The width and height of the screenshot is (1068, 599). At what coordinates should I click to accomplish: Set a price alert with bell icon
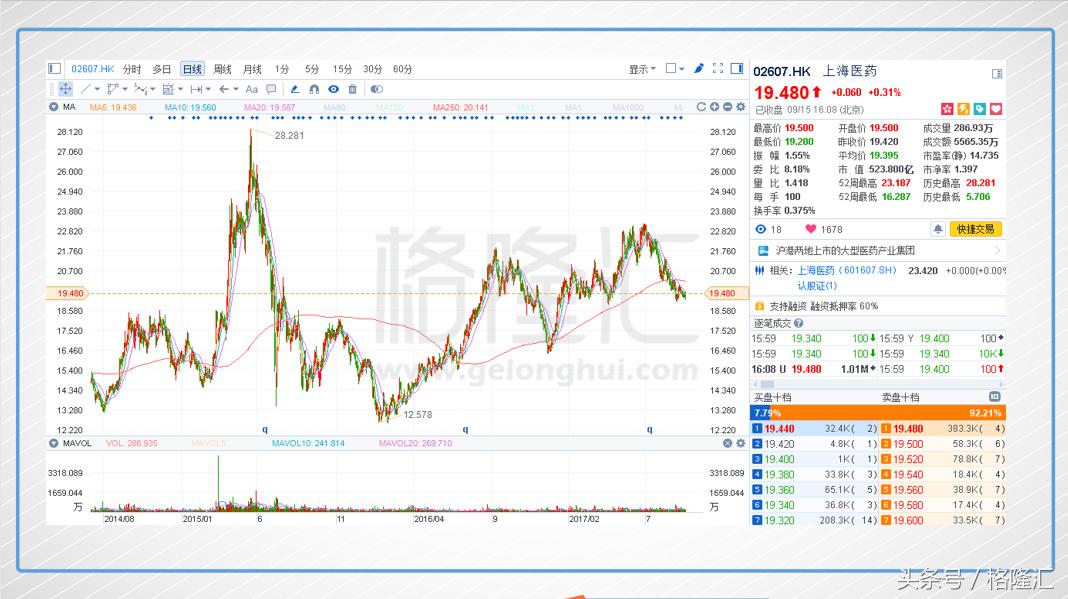pyautogui.click(x=938, y=229)
